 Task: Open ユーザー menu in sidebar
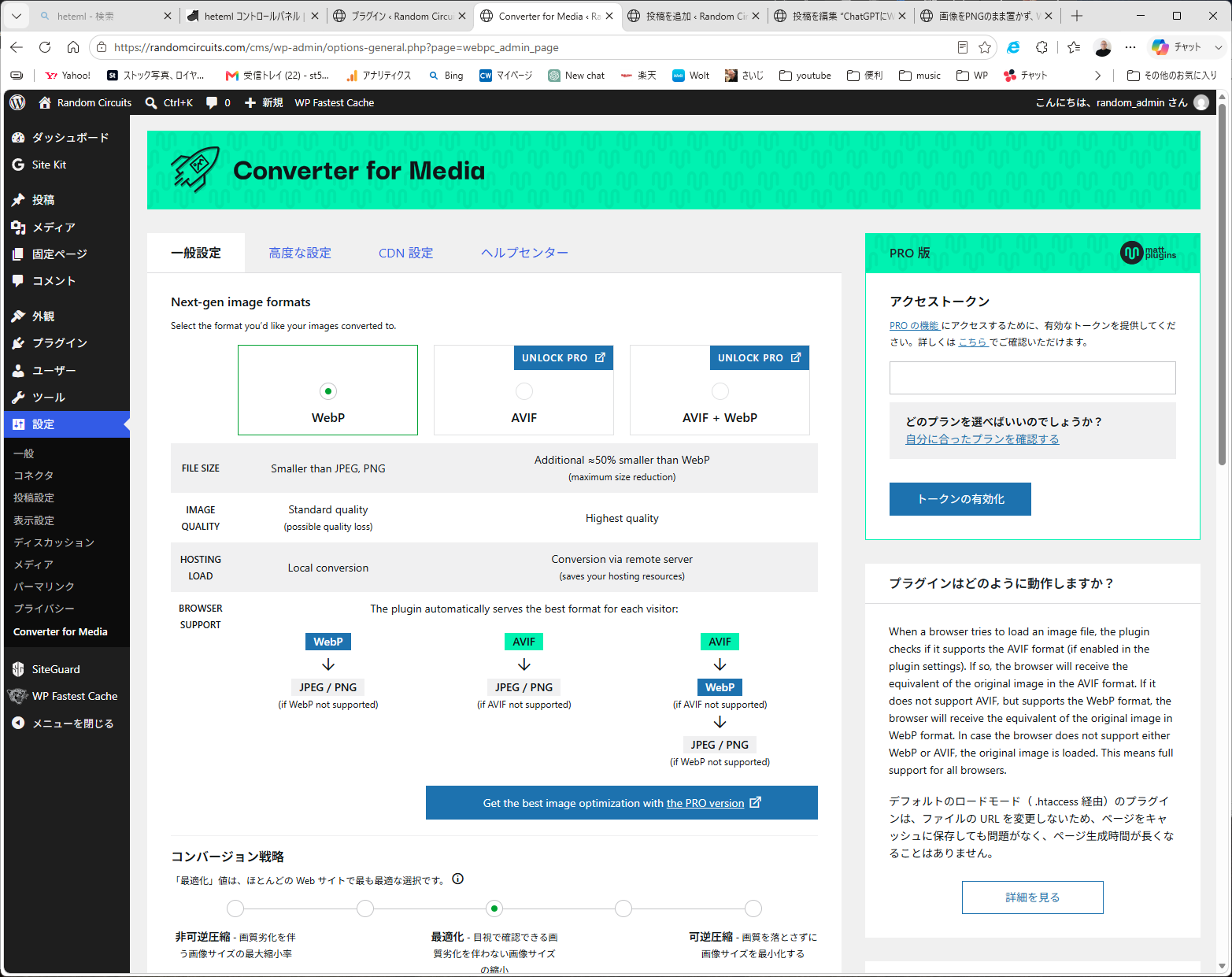click(67, 370)
